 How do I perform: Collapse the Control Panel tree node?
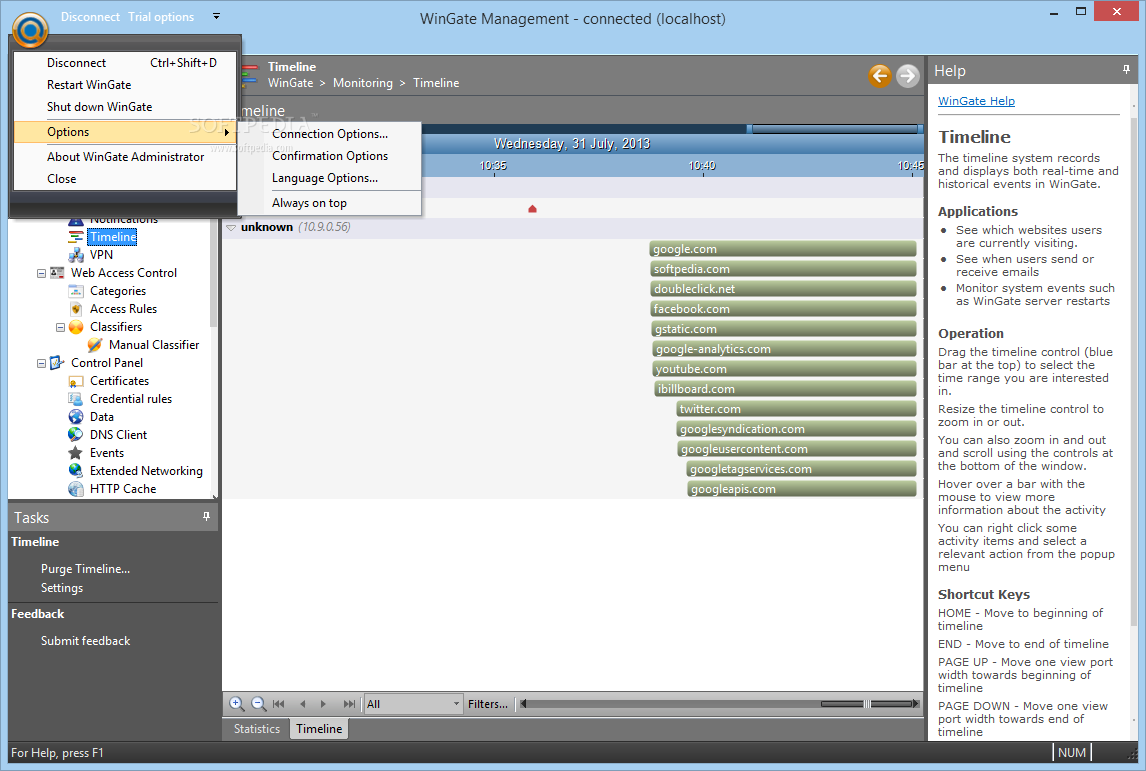(41, 363)
